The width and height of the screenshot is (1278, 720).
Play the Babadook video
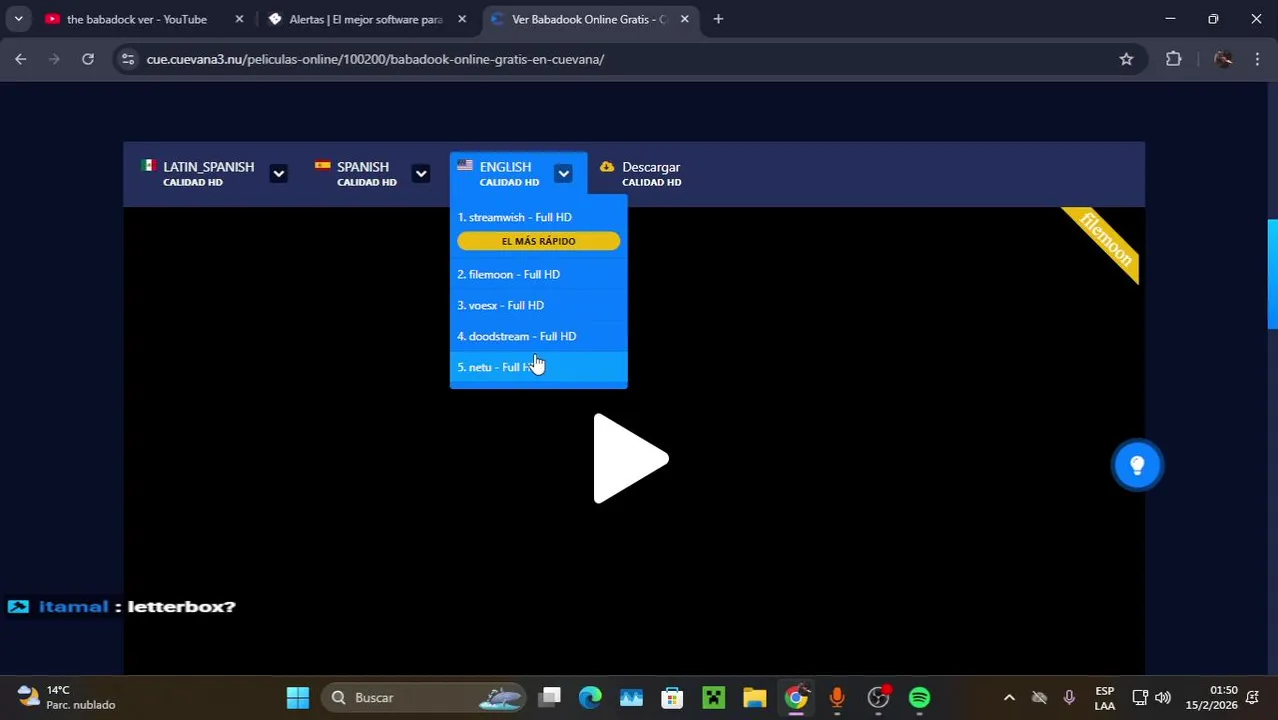click(x=631, y=458)
